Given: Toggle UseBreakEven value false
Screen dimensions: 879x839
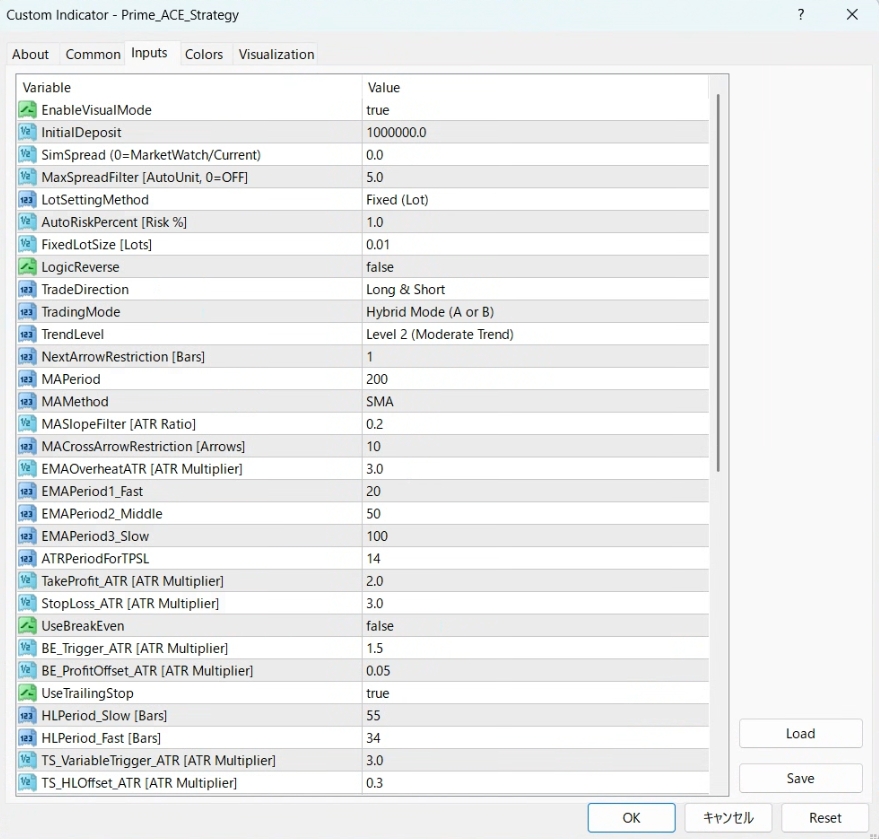Looking at the screenshot, I should [x=535, y=625].
